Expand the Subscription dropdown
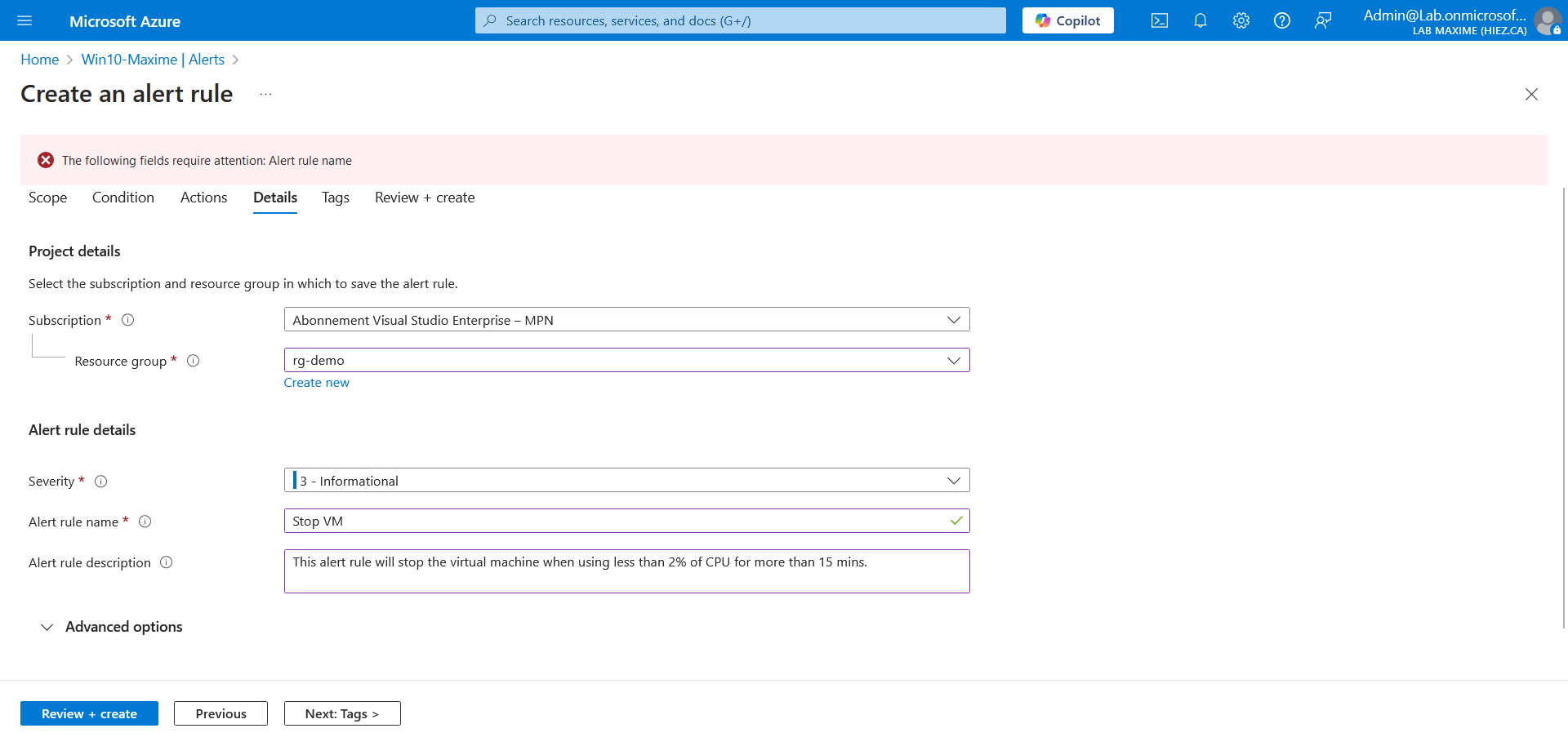Viewport: 1568px width, 746px height. pyautogui.click(x=626, y=320)
